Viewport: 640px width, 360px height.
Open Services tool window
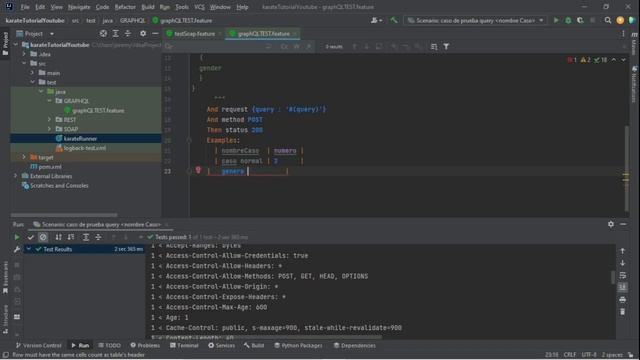(221, 345)
